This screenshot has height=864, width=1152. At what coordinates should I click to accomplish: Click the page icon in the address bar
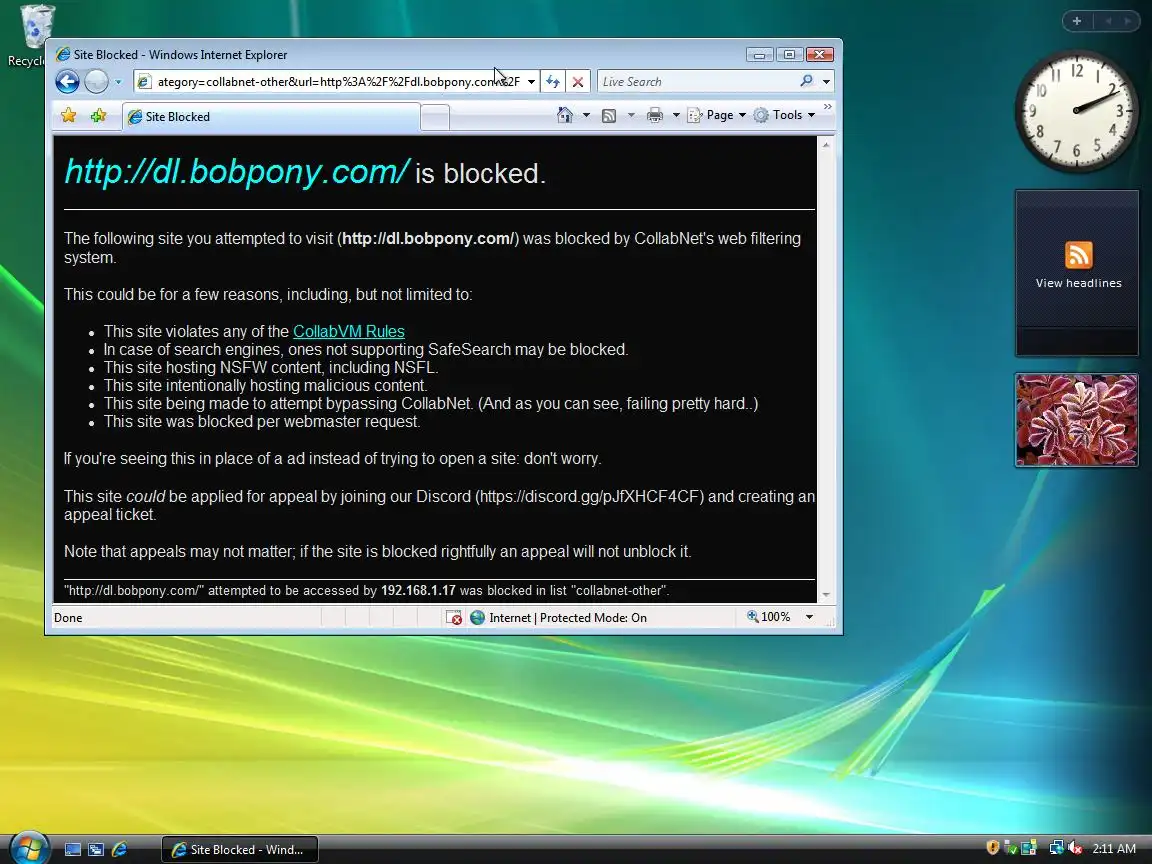point(145,82)
